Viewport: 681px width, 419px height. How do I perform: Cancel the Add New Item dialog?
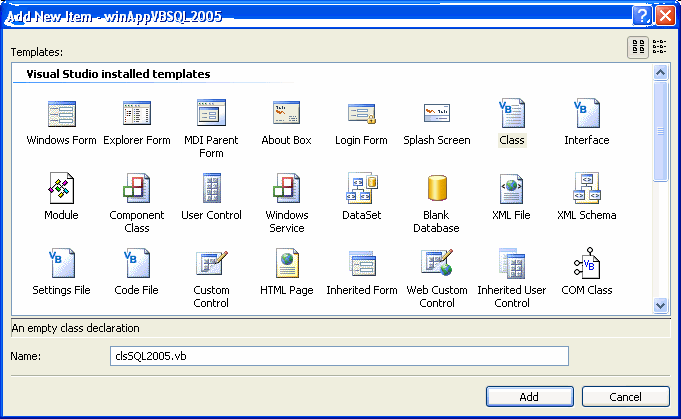point(625,396)
